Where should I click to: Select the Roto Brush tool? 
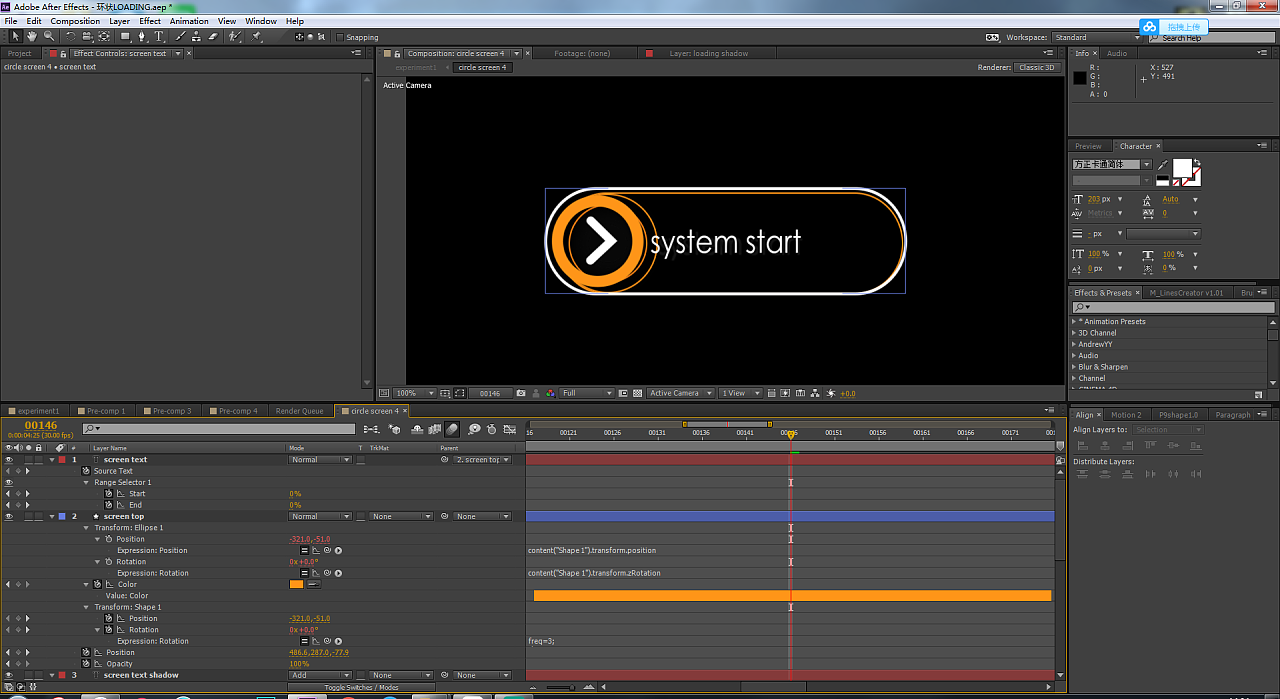coord(233,36)
